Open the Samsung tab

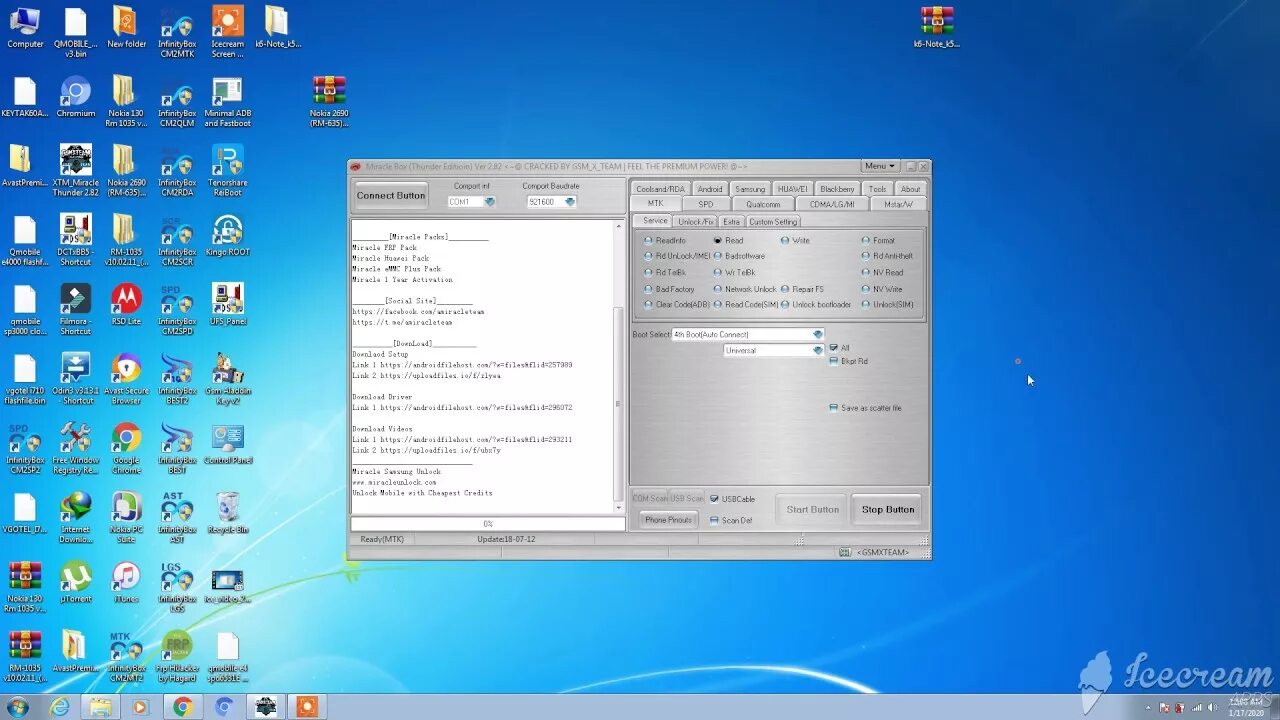tap(750, 189)
